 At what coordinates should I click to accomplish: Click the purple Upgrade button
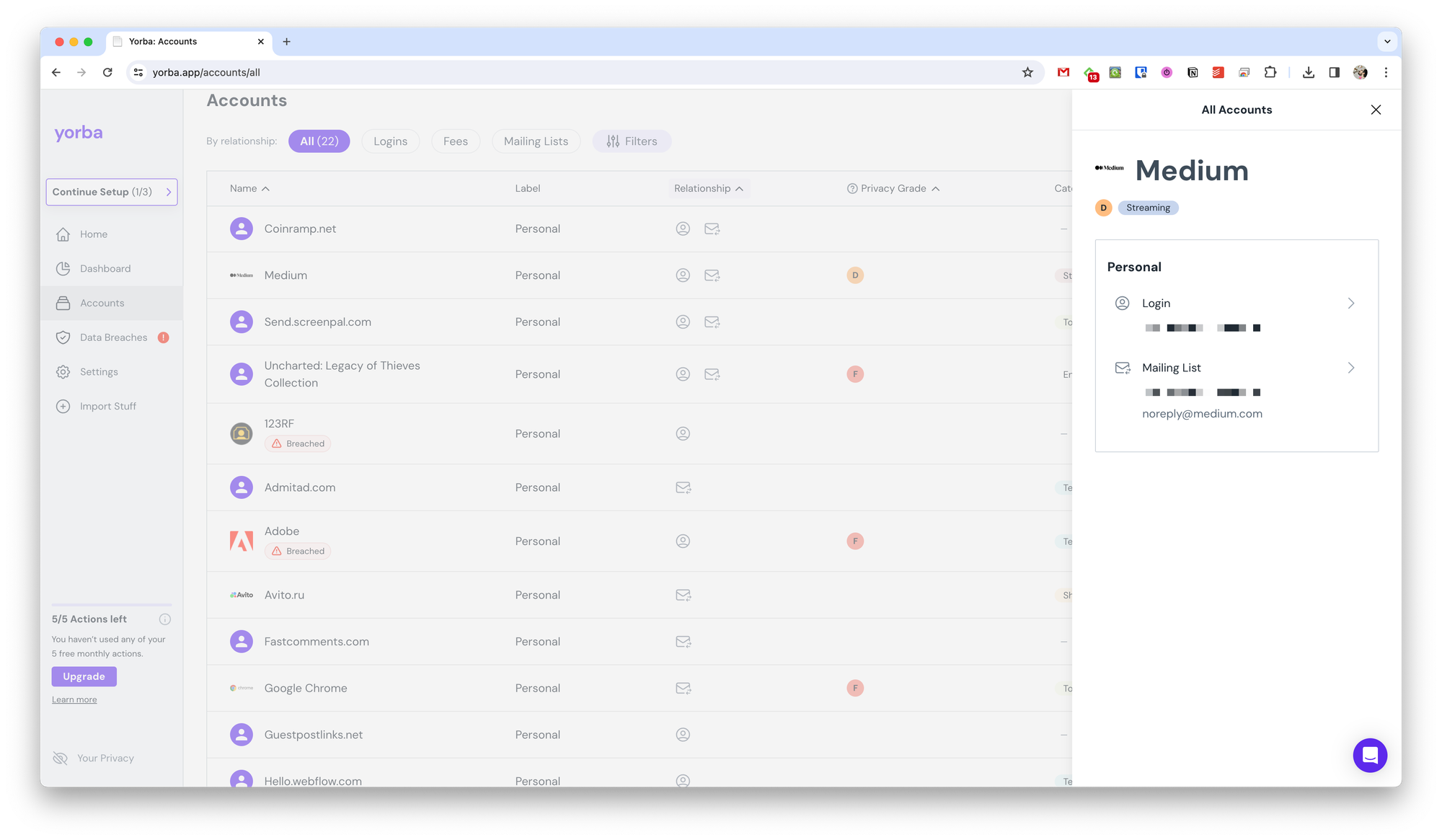[x=84, y=676]
